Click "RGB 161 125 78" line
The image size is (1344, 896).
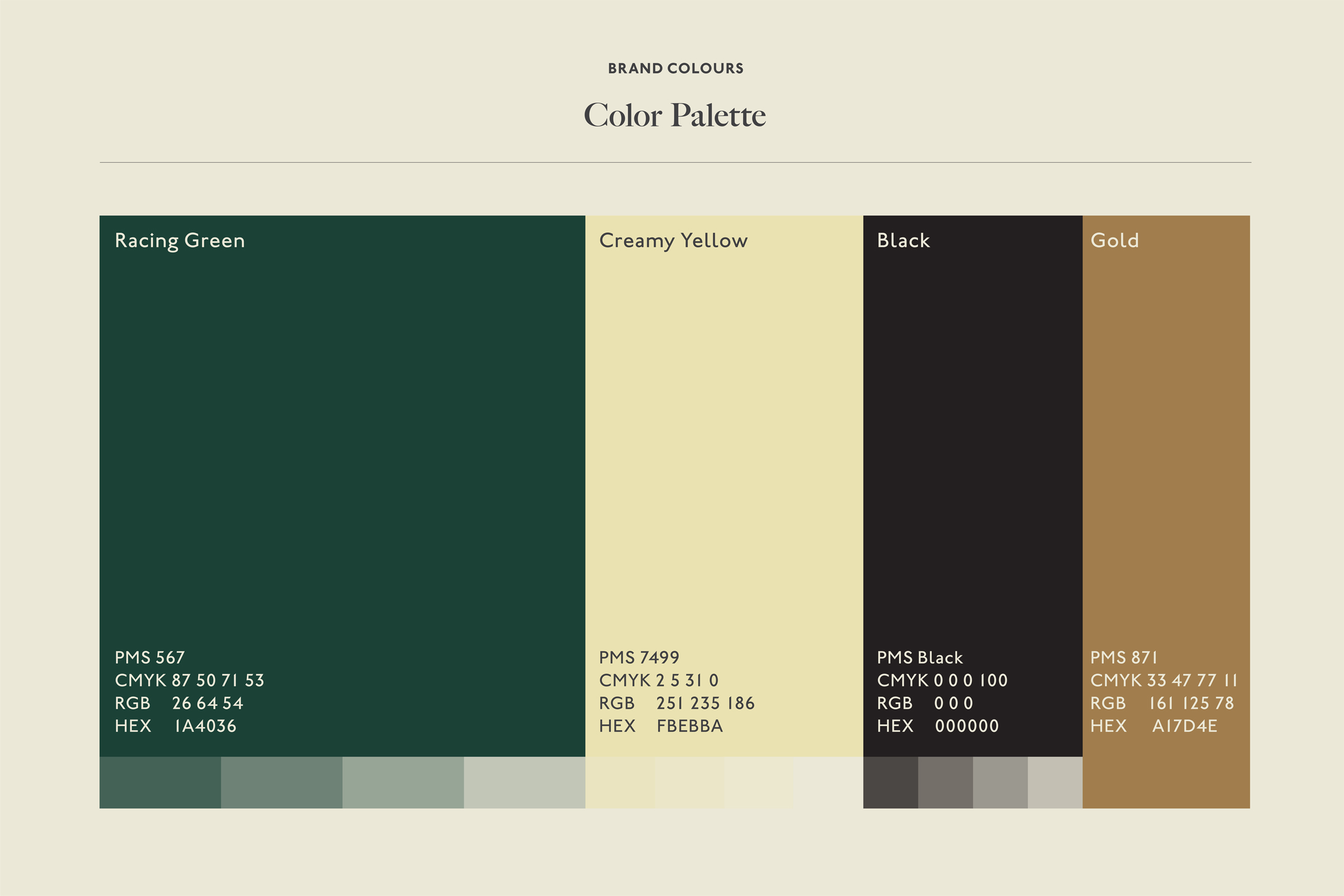click(1161, 703)
